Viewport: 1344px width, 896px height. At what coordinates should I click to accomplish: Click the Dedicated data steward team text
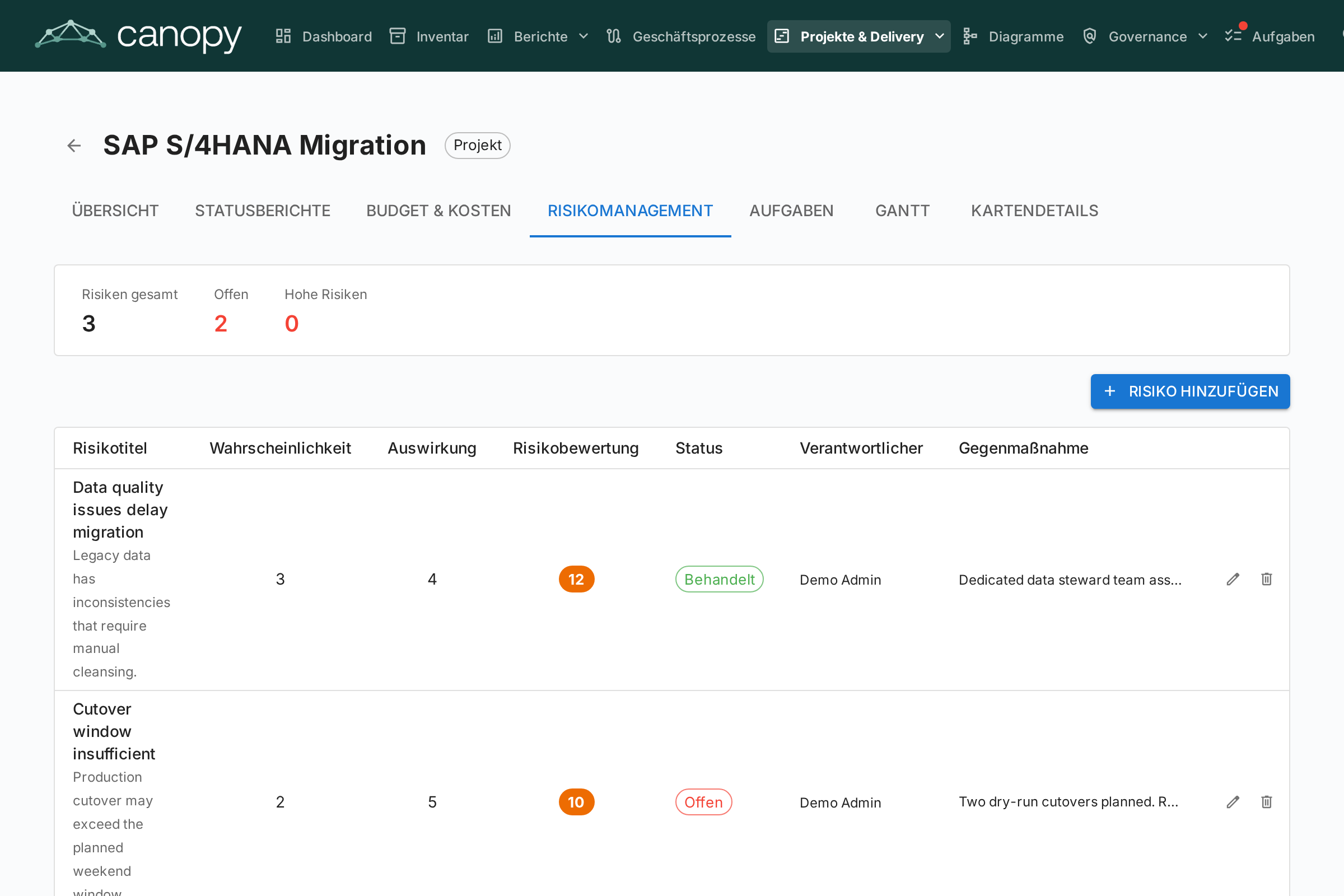point(1070,580)
